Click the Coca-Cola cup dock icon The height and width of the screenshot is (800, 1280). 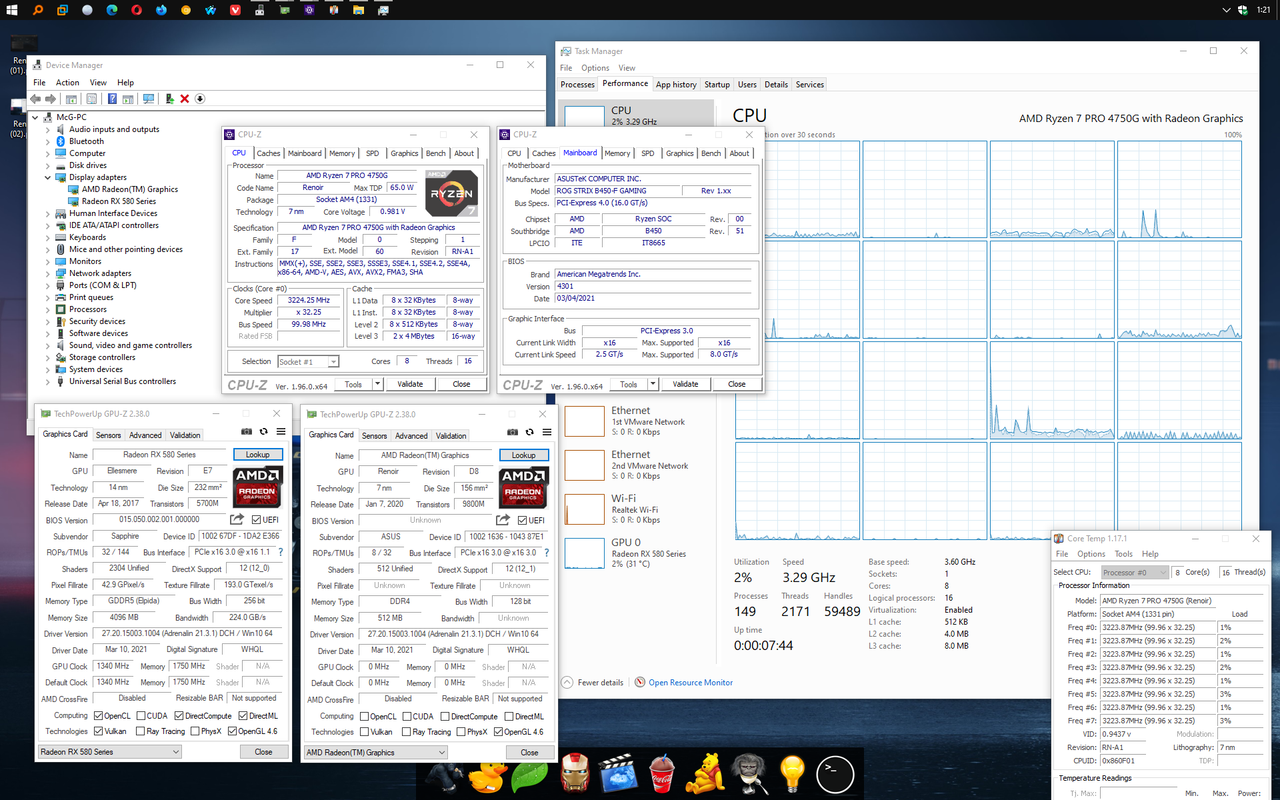click(662, 774)
